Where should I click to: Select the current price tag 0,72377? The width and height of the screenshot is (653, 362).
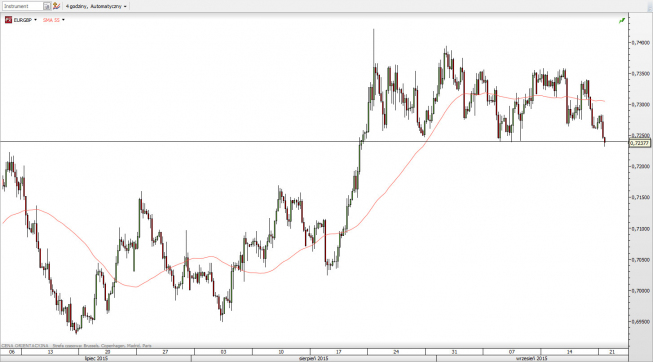[640, 143]
